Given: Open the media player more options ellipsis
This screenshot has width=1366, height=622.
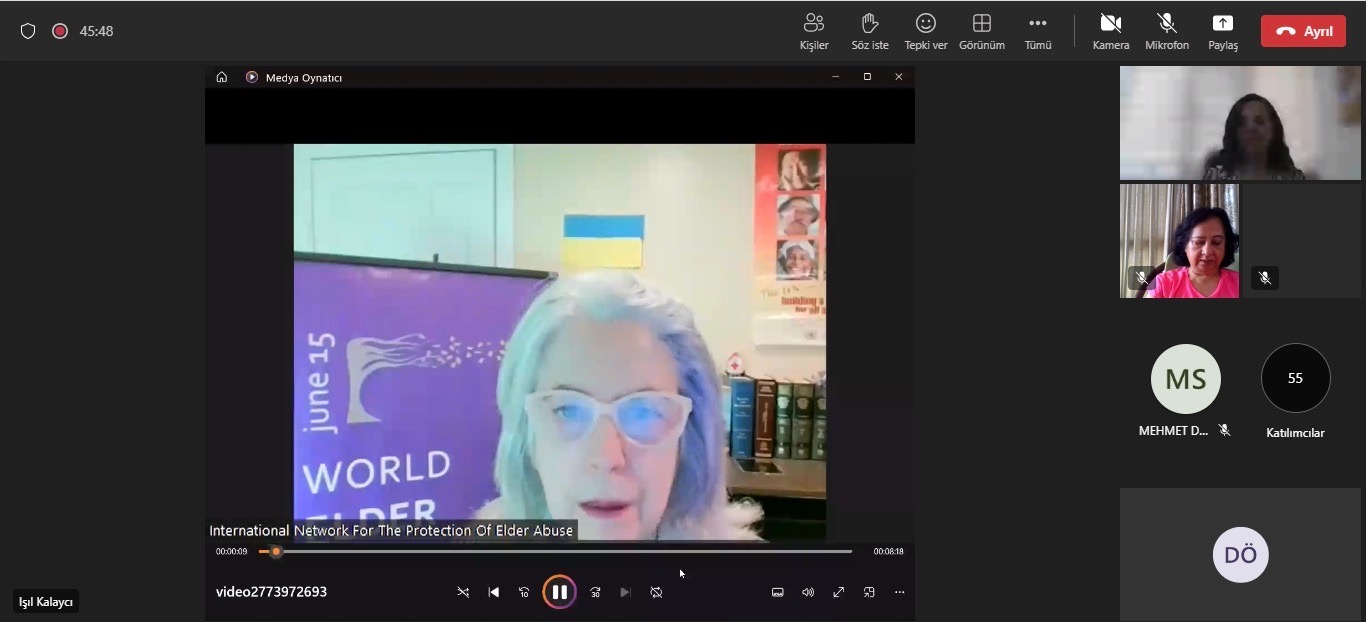Looking at the screenshot, I should 899,592.
